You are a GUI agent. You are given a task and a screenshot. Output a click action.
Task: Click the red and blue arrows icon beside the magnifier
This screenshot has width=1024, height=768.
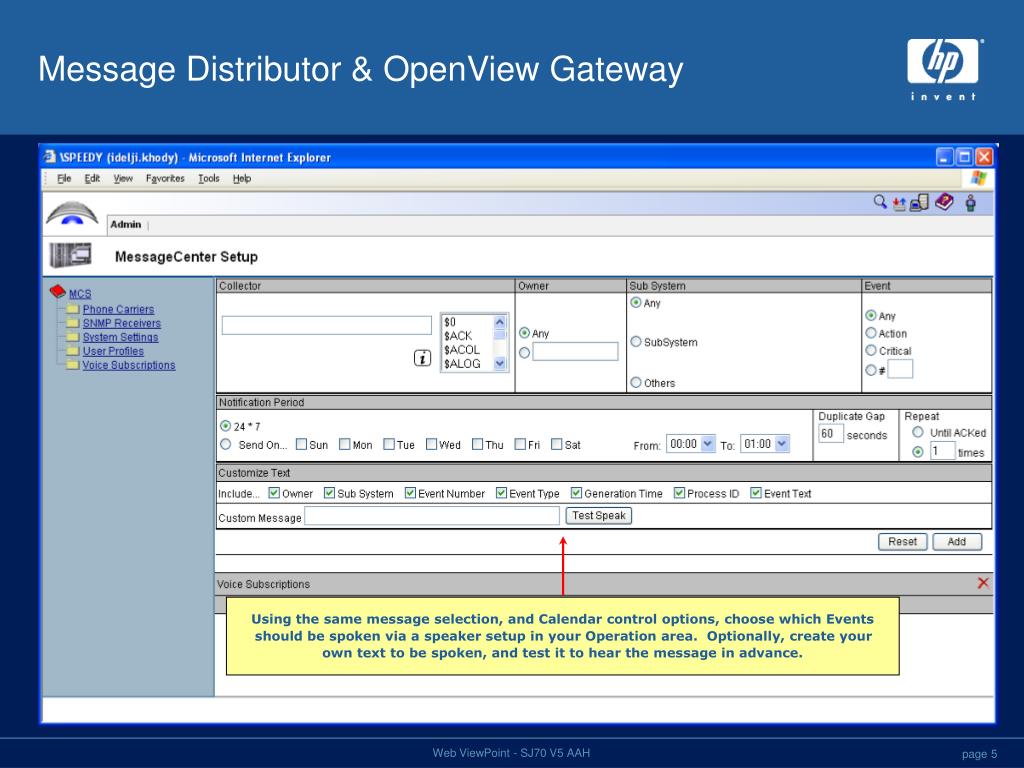coord(899,204)
